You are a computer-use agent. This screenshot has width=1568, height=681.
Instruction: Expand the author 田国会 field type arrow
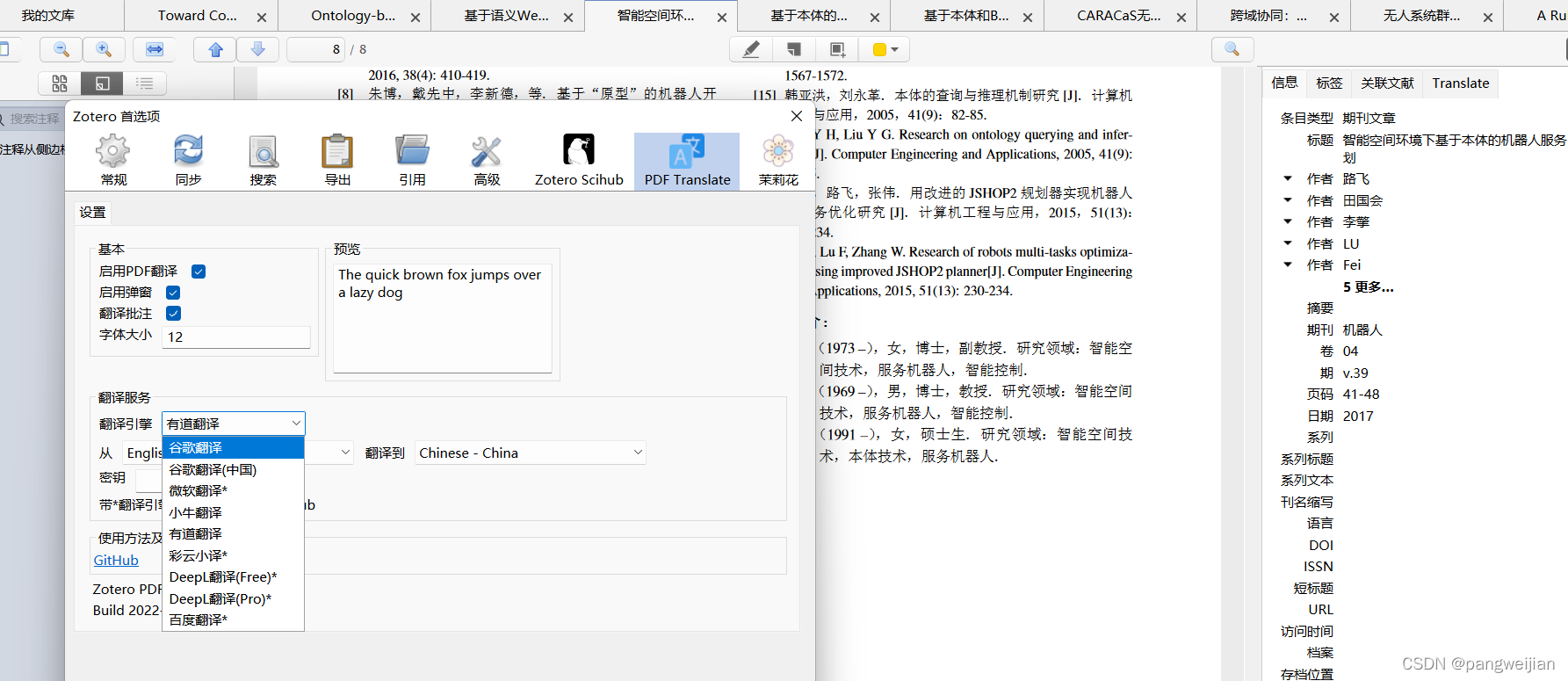point(1288,200)
